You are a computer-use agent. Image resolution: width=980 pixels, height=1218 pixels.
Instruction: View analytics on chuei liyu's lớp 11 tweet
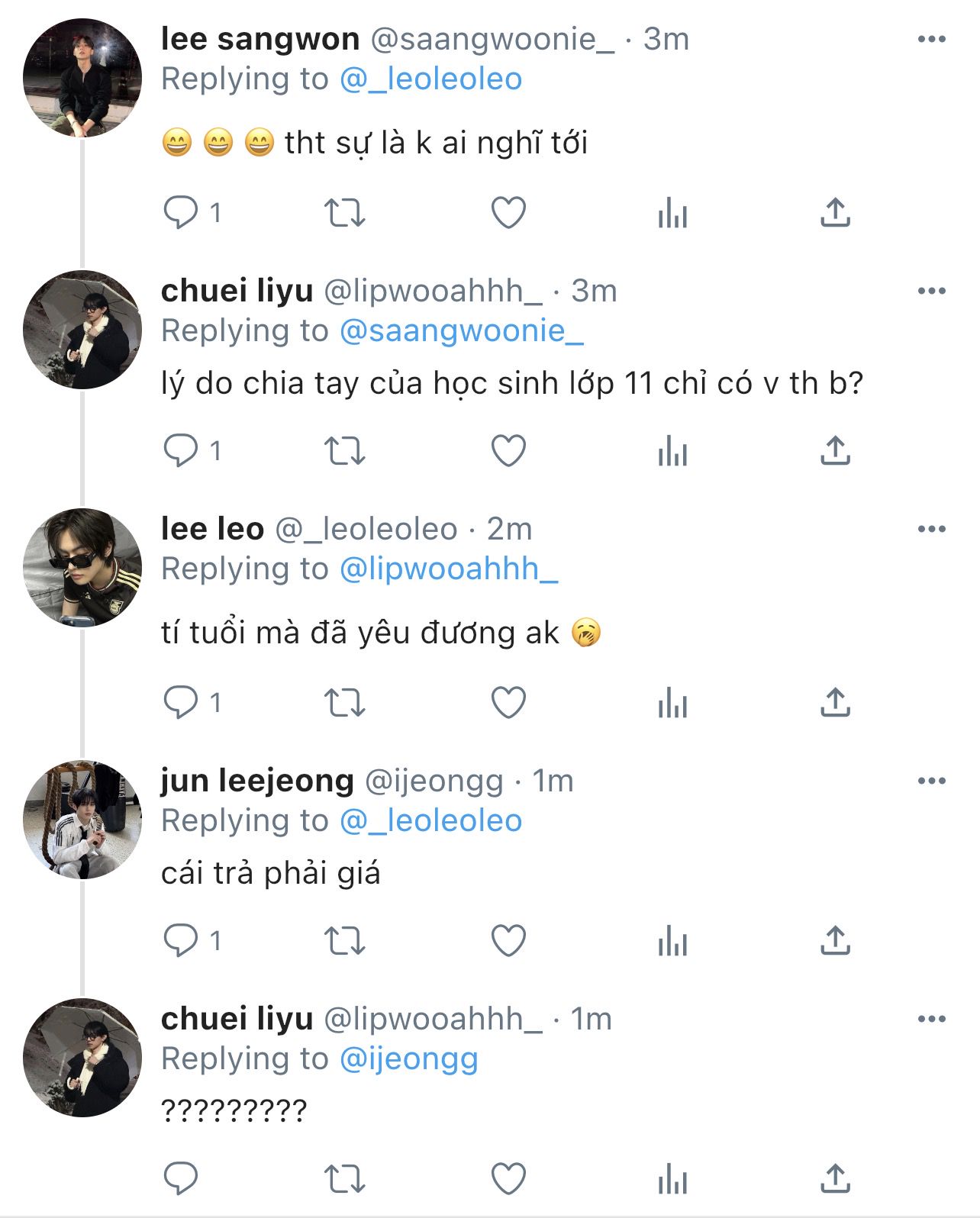(x=672, y=451)
